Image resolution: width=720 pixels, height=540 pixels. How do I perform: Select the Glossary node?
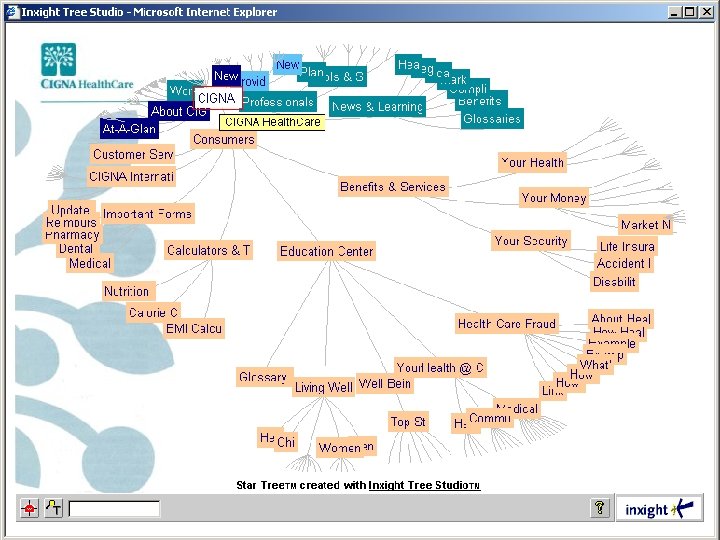pyautogui.click(x=264, y=377)
